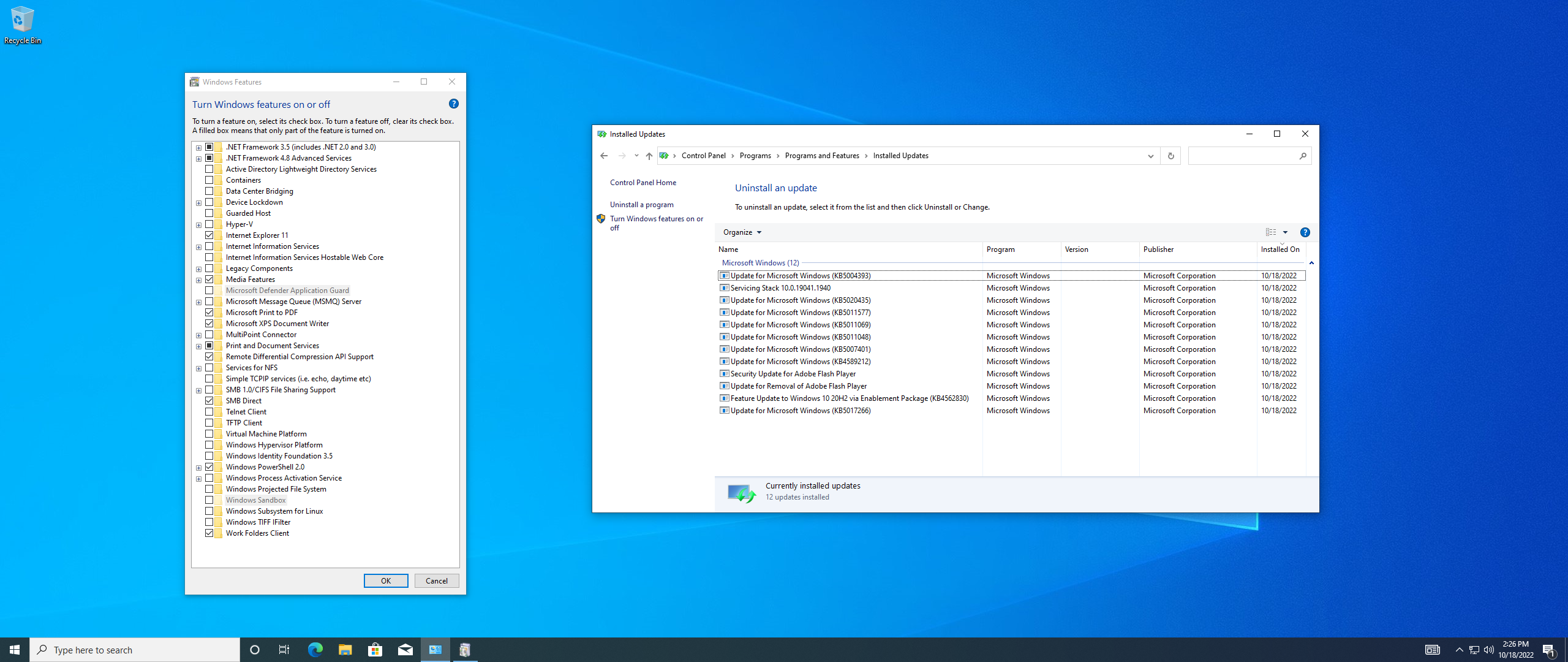
Task: Open Control Panel Home link
Action: pos(643,183)
